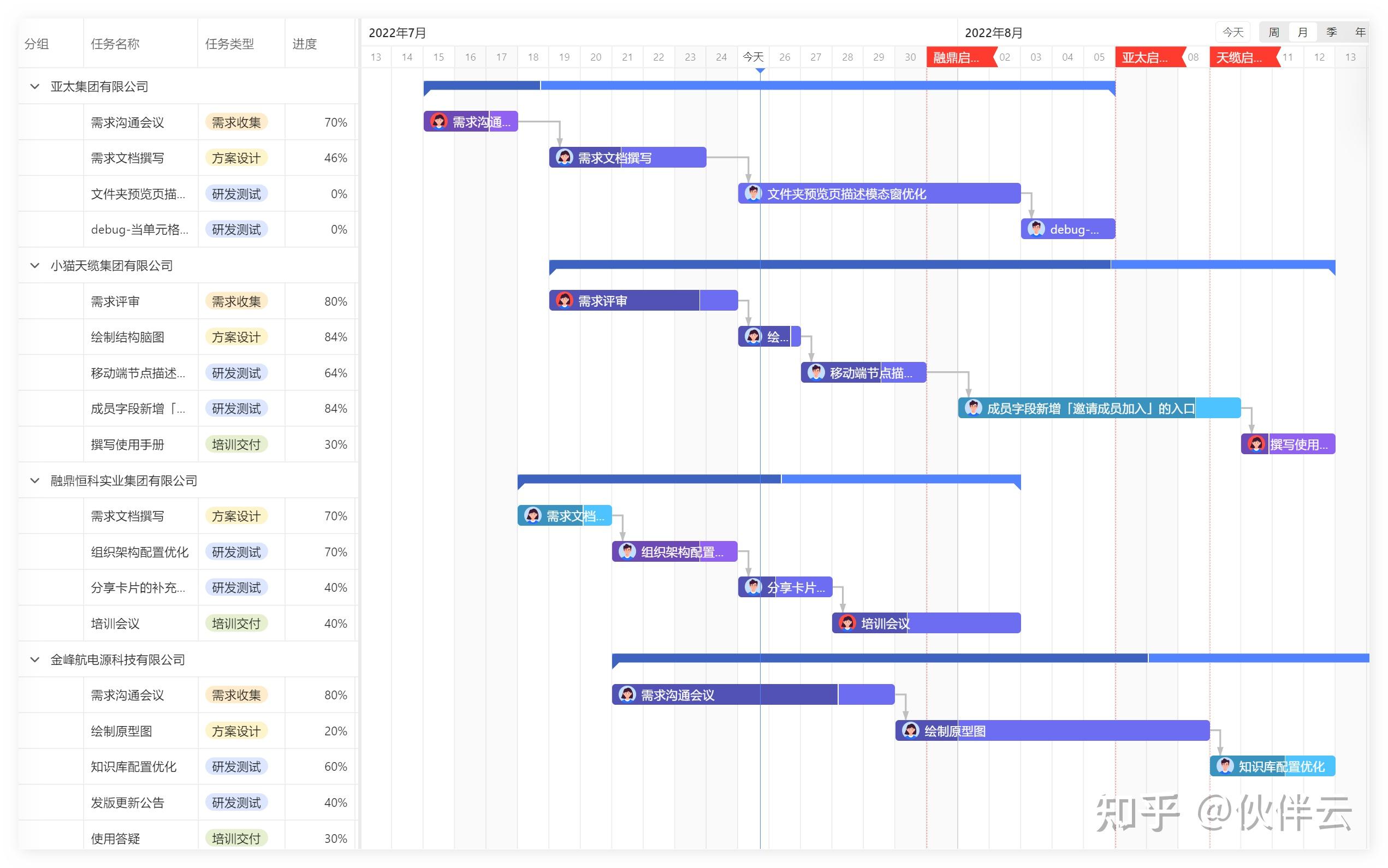Select the 绘制结构脑图 task name cell
This screenshot has height=868, width=1388.
coord(141,337)
